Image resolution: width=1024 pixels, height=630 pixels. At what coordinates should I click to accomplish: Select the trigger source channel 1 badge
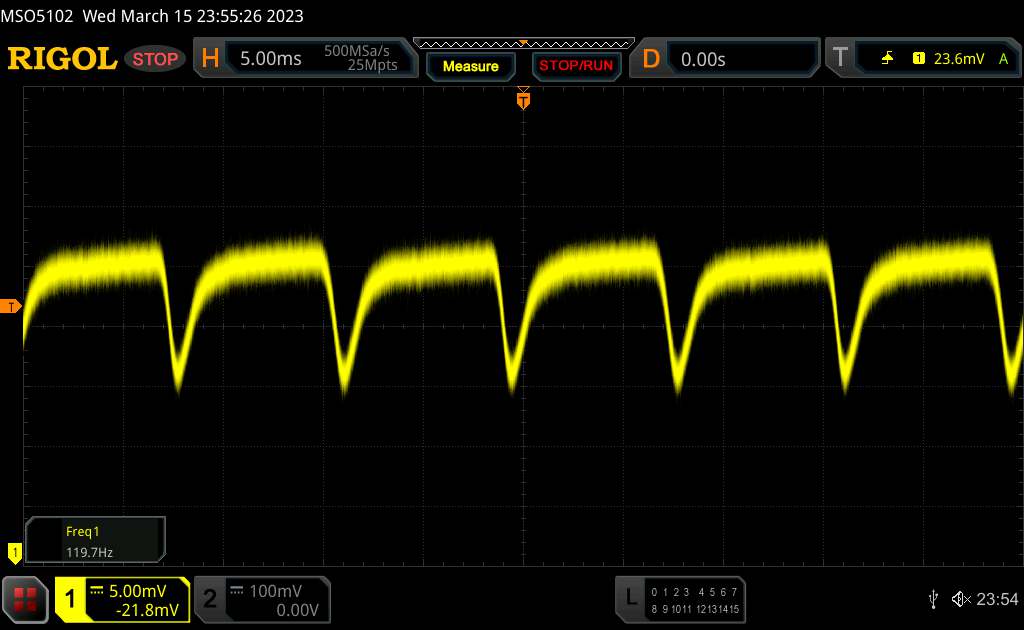point(919,59)
